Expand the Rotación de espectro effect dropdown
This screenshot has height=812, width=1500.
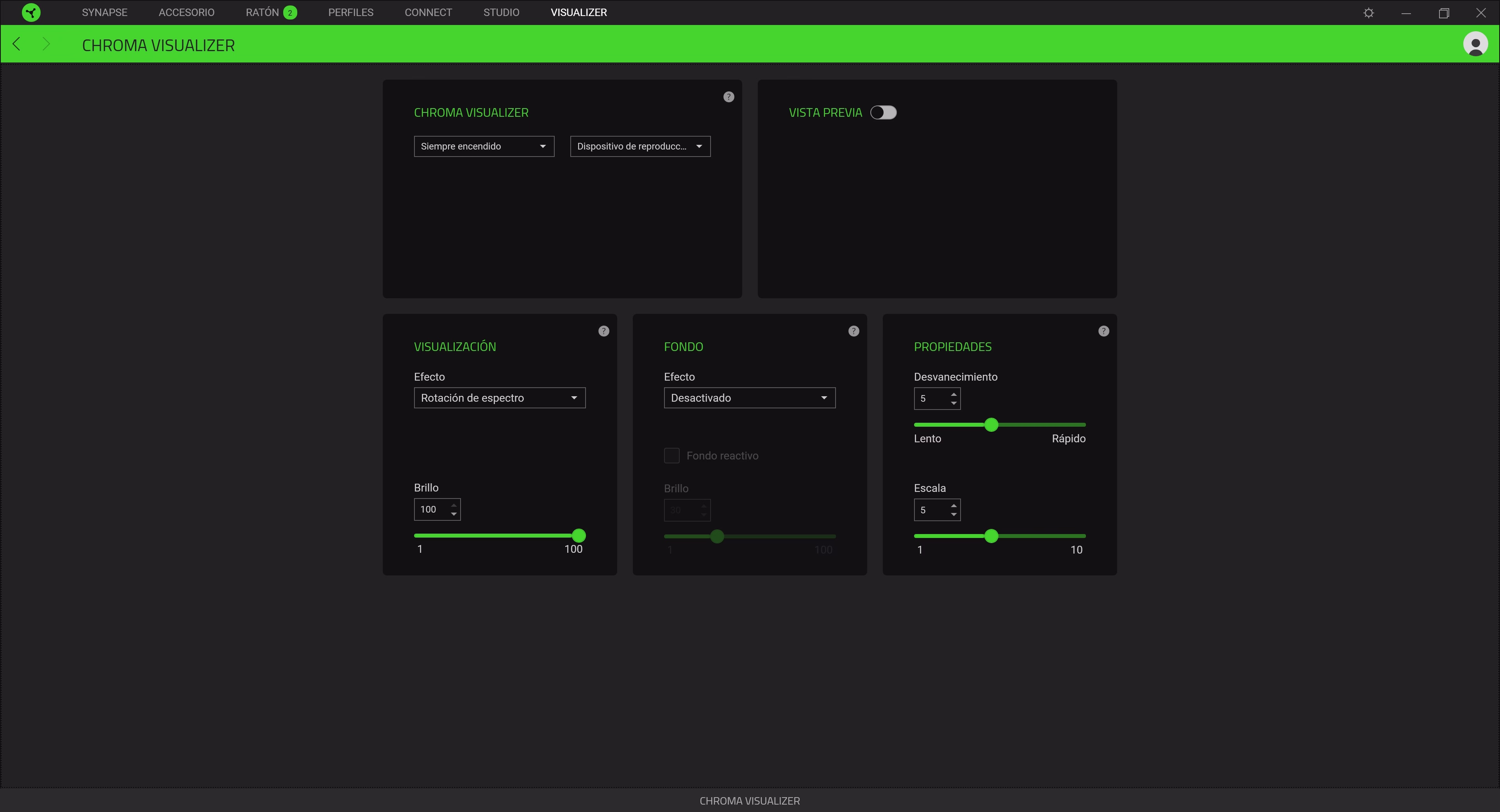pyautogui.click(x=500, y=398)
